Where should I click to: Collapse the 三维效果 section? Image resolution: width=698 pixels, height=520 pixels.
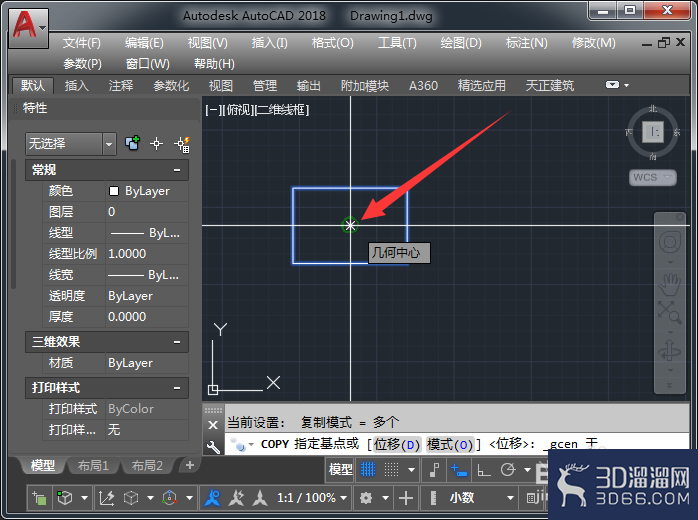(x=177, y=342)
